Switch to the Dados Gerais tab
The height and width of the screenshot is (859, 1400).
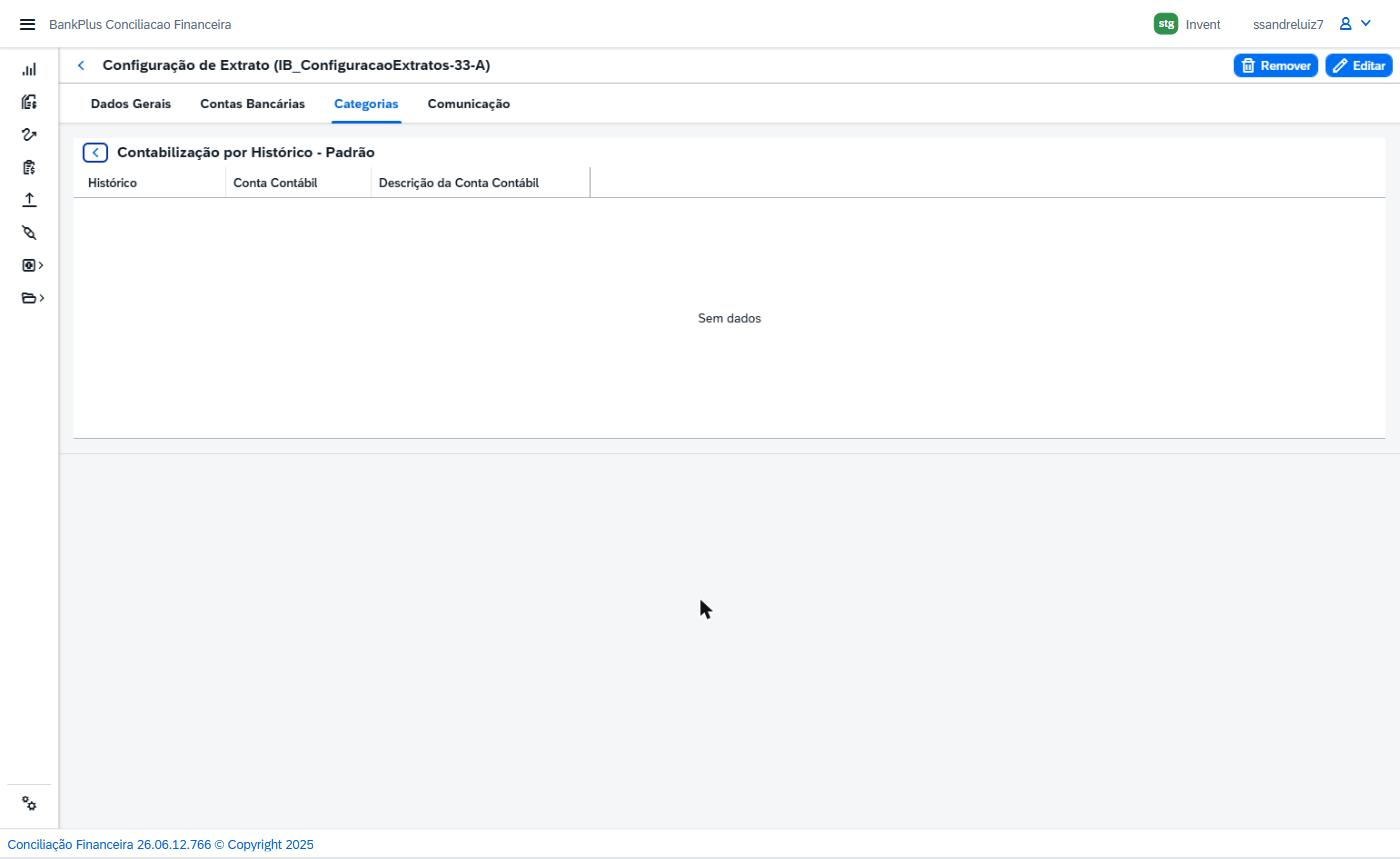pos(131,104)
